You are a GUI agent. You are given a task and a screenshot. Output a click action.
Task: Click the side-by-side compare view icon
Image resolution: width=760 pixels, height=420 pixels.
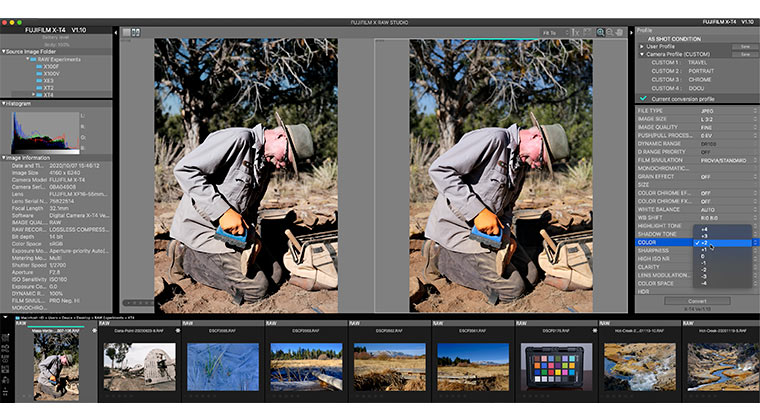[136, 32]
